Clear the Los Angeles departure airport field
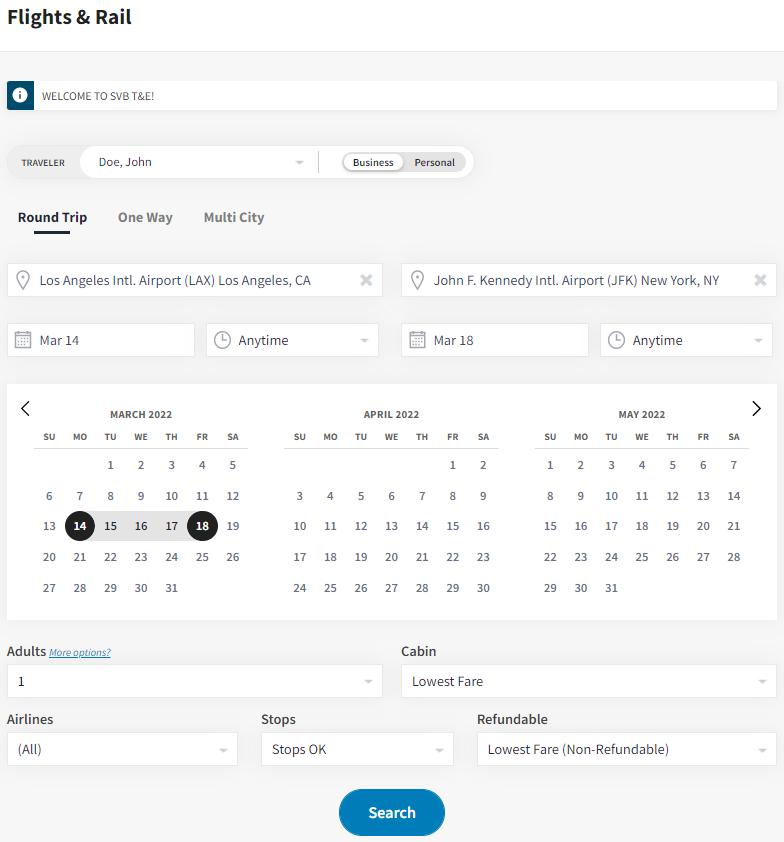This screenshot has width=784, height=842. pyautogui.click(x=366, y=281)
